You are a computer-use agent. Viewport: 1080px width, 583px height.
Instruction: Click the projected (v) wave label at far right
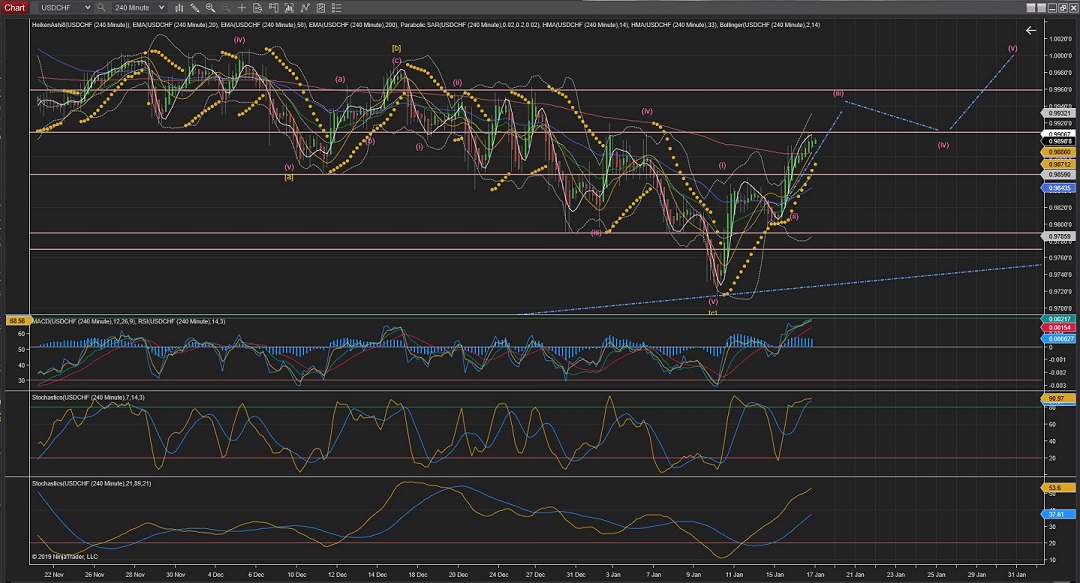1012,48
